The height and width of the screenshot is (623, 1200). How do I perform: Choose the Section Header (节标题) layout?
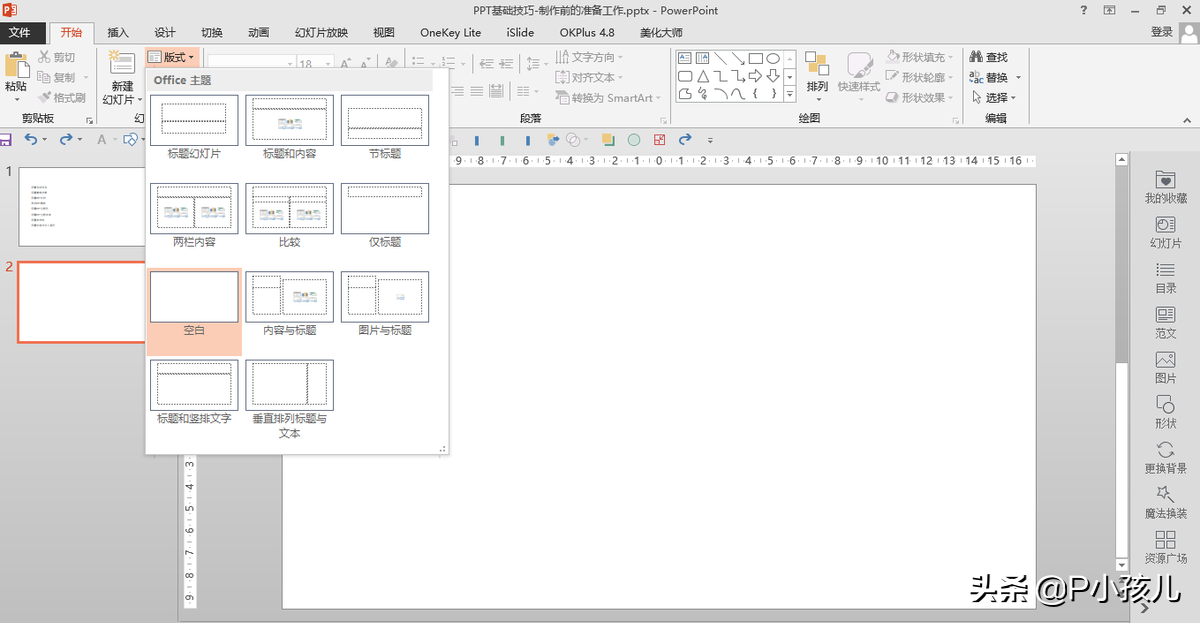click(385, 127)
